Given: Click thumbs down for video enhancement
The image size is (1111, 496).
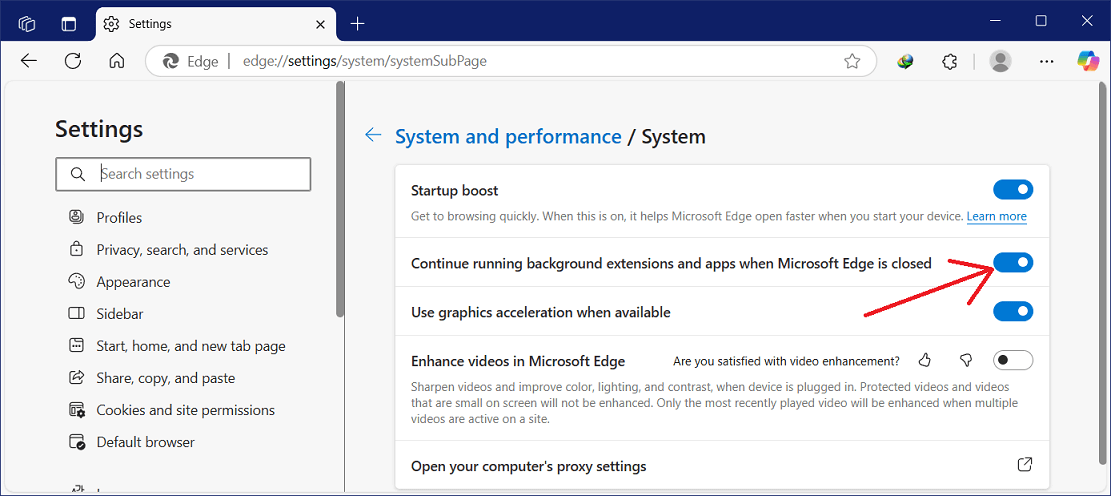Looking at the screenshot, I should [966, 361].
